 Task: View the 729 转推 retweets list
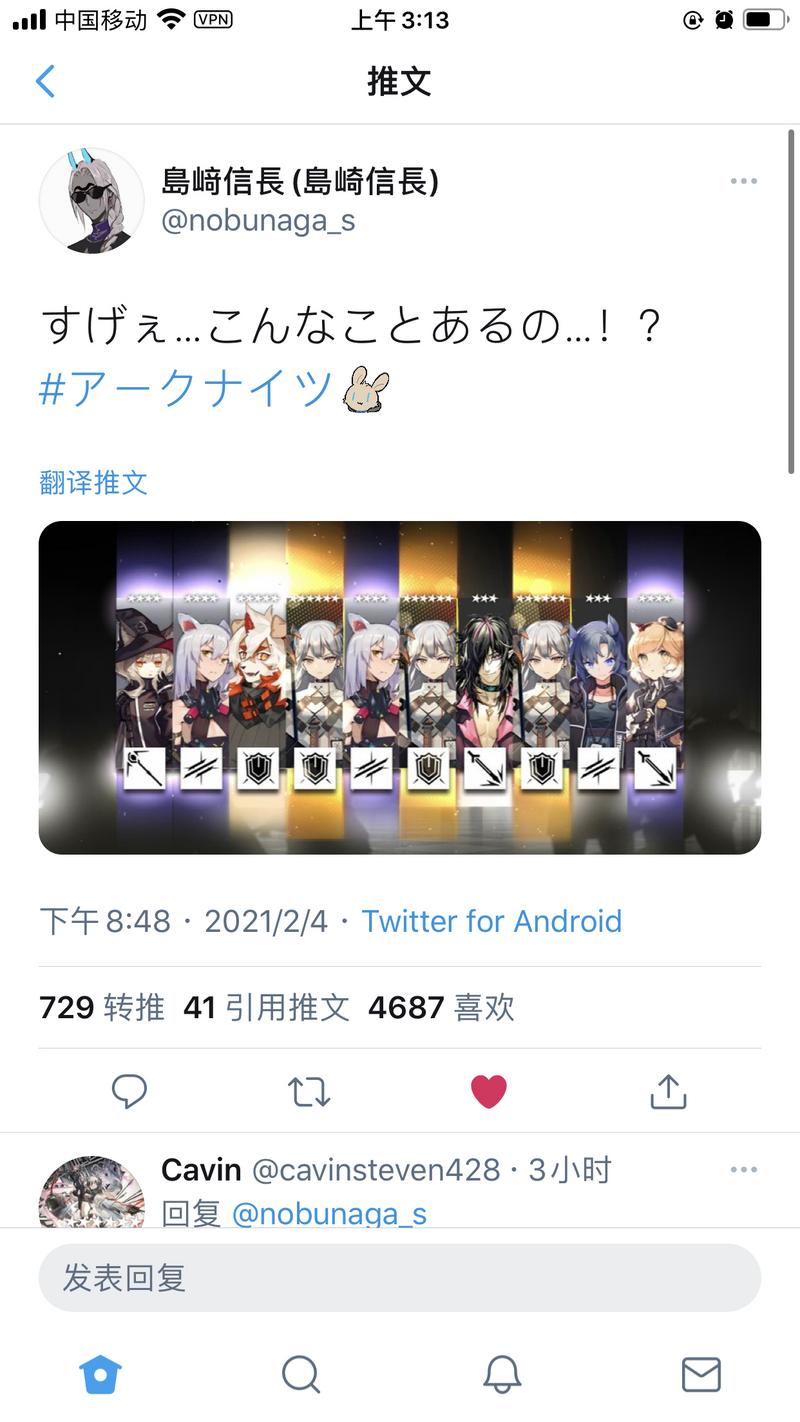click(102, 1007)
